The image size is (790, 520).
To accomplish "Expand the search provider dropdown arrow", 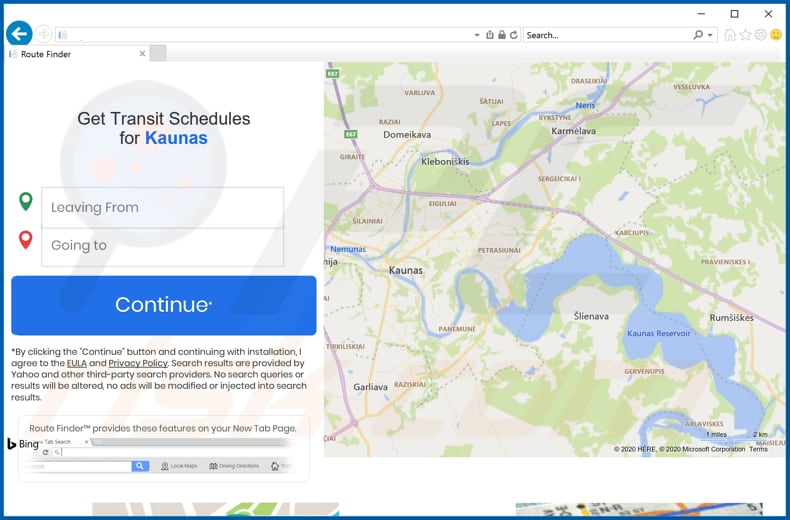I will point(710,35).
